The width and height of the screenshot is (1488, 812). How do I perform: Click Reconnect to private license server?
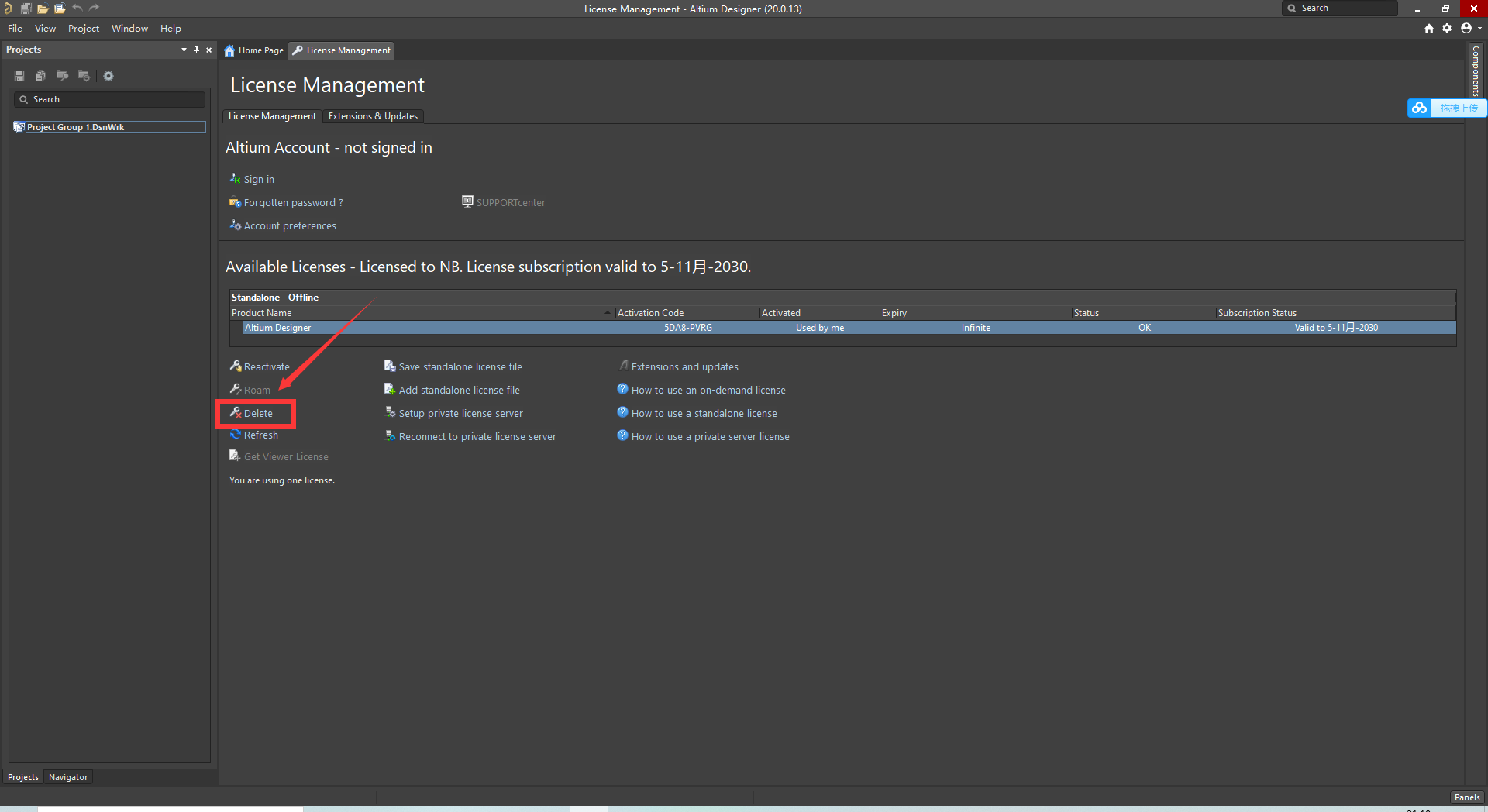470,436
